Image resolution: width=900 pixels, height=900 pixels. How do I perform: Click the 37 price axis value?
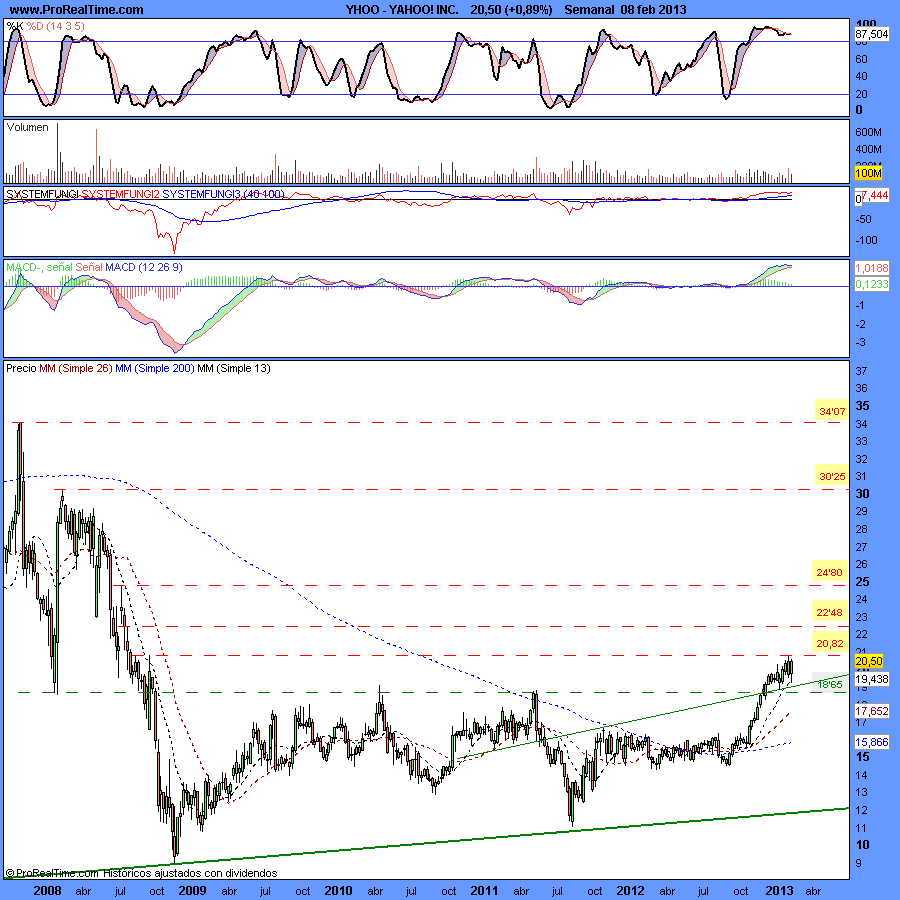[x=862, y=371]
